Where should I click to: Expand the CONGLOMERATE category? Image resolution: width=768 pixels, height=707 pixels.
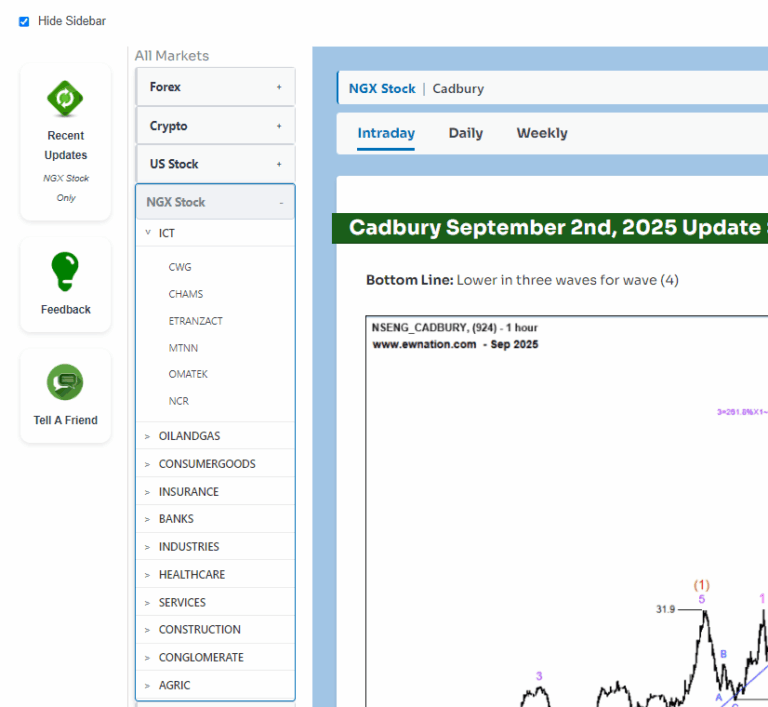pos(215,658)
